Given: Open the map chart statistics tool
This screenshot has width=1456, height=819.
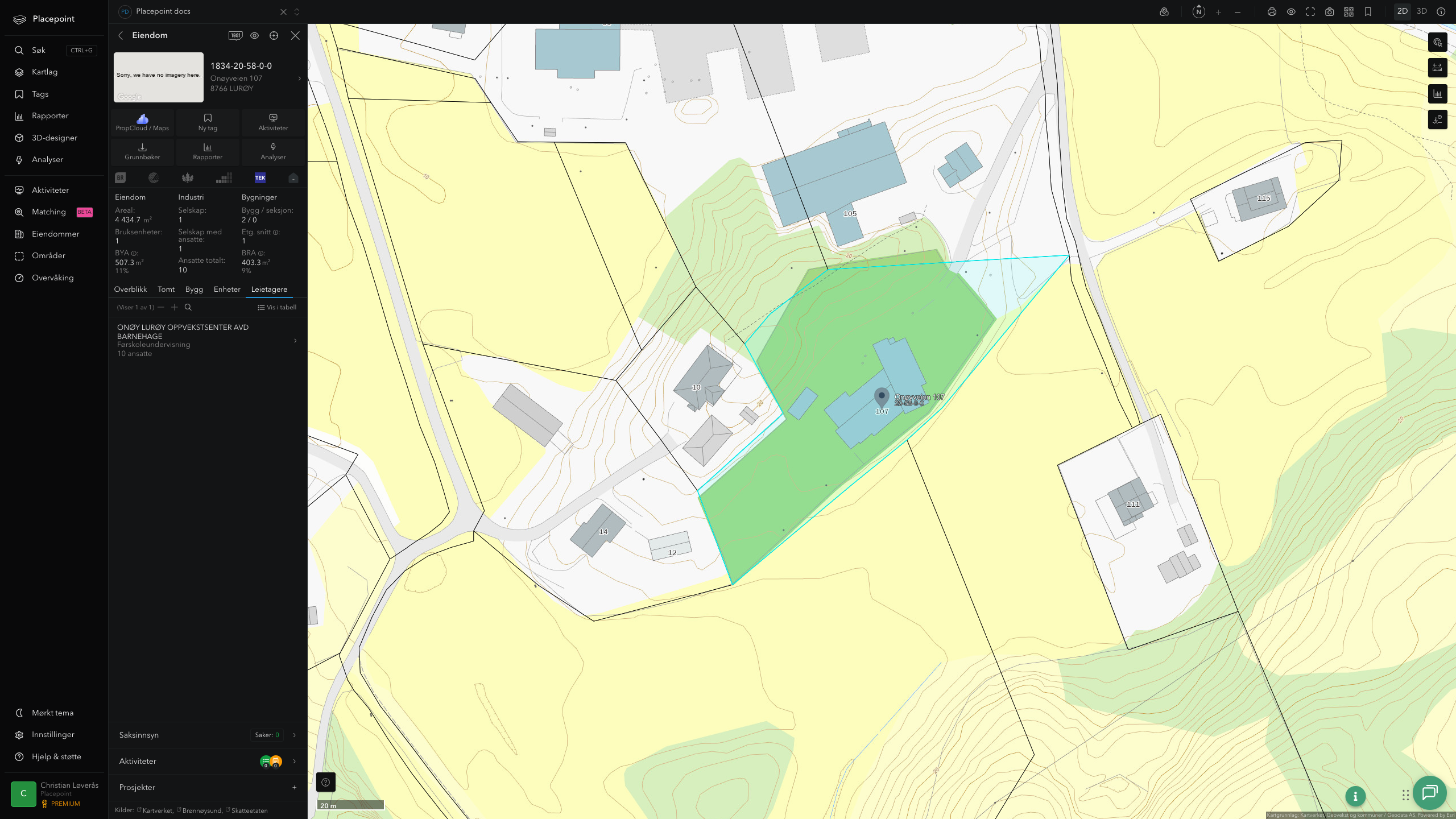Looking at the screenshot, I should point(1438,94).
